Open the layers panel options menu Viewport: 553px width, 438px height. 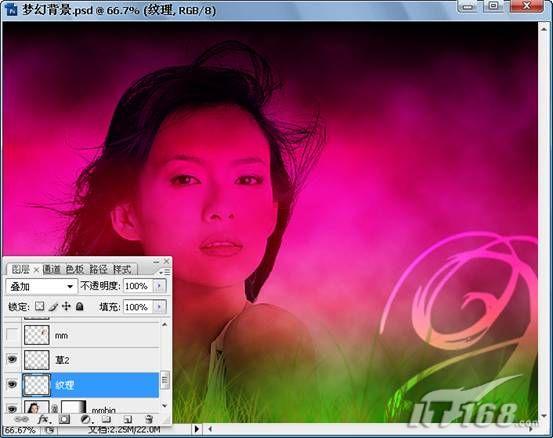pyautogui.click(x=165, y=272)
